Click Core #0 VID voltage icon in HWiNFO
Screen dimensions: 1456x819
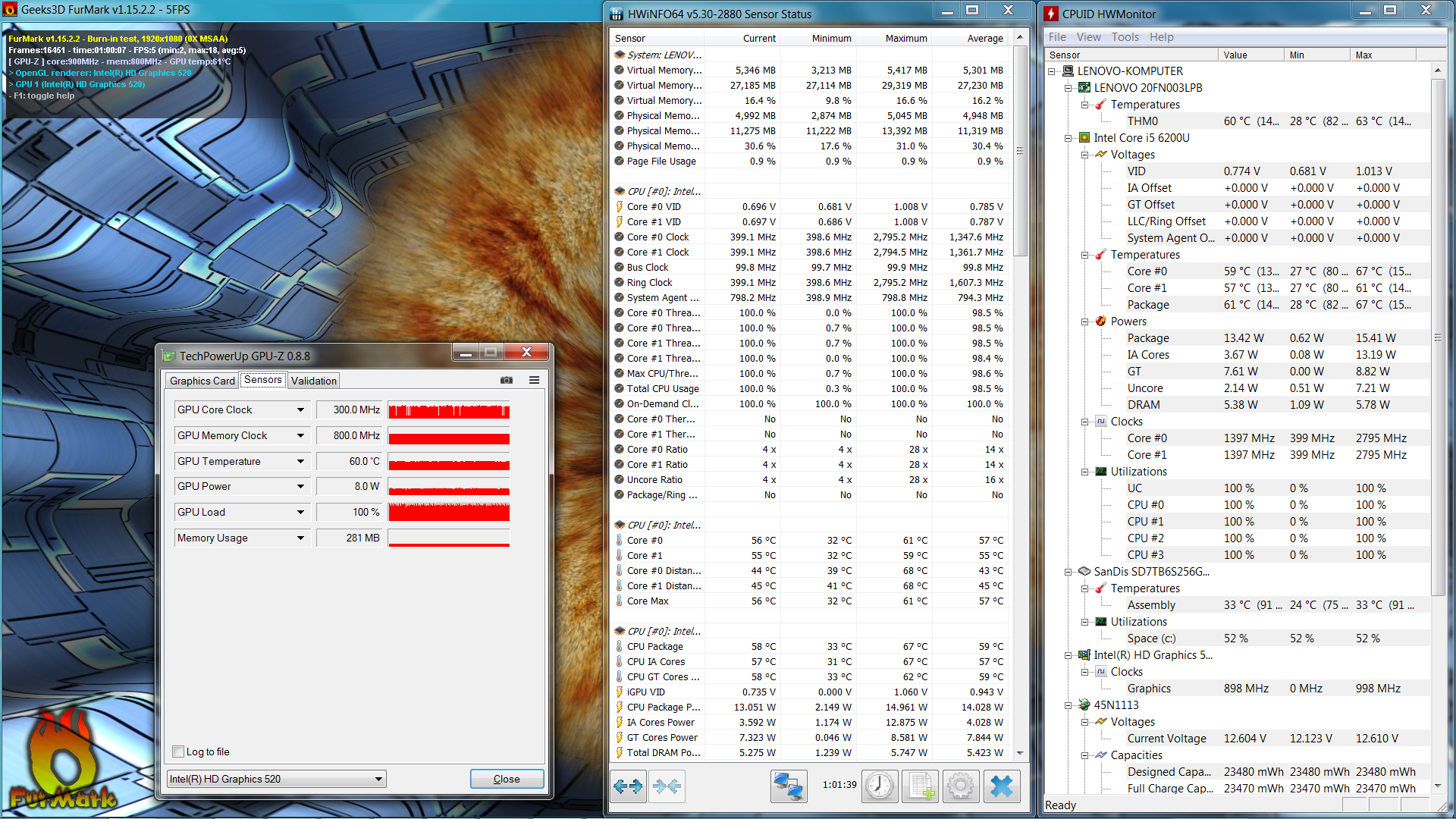[619, 206]
